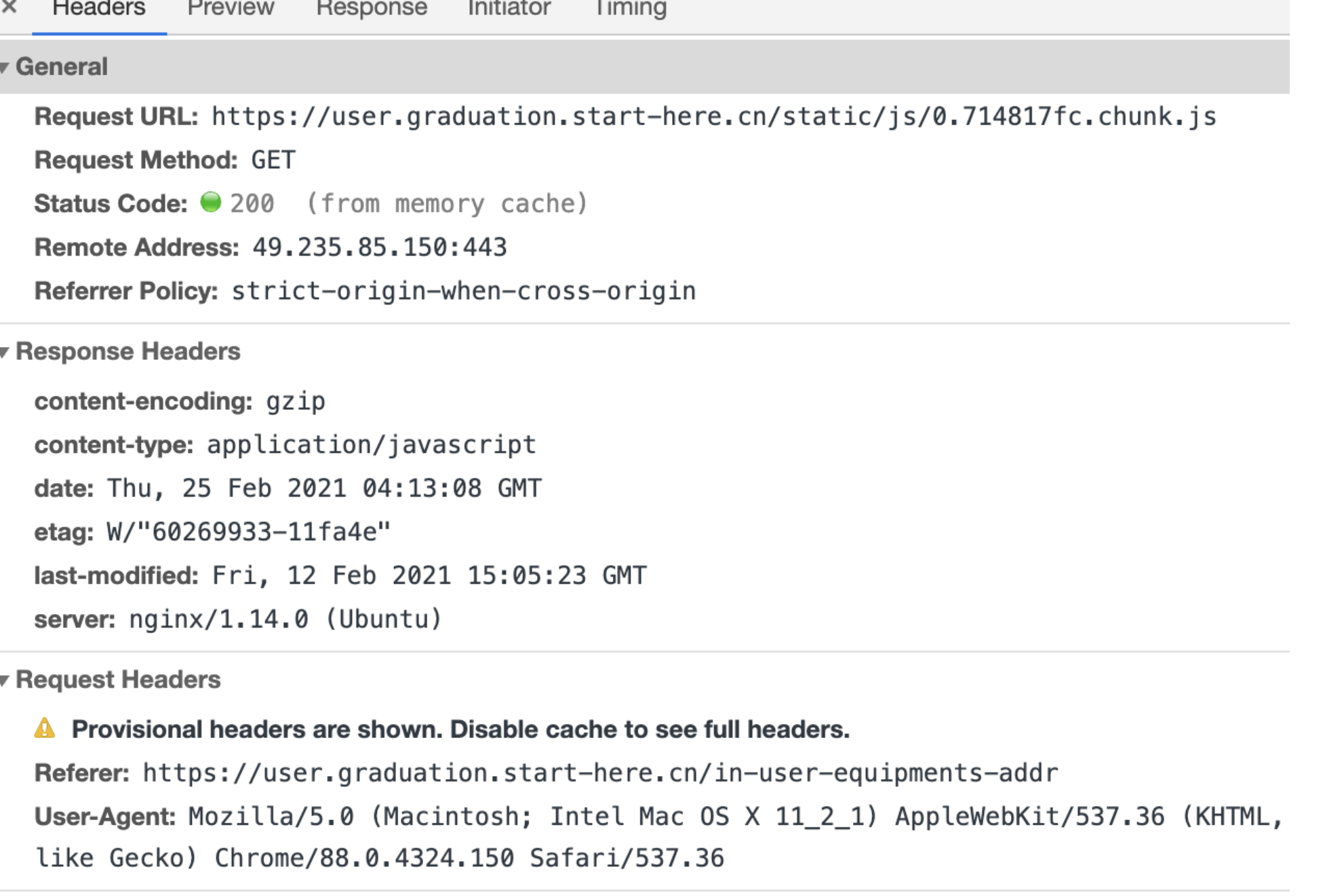Click the Request URL chunk.js address
Screen dimensions: 1325x896
tap(714, 117)
